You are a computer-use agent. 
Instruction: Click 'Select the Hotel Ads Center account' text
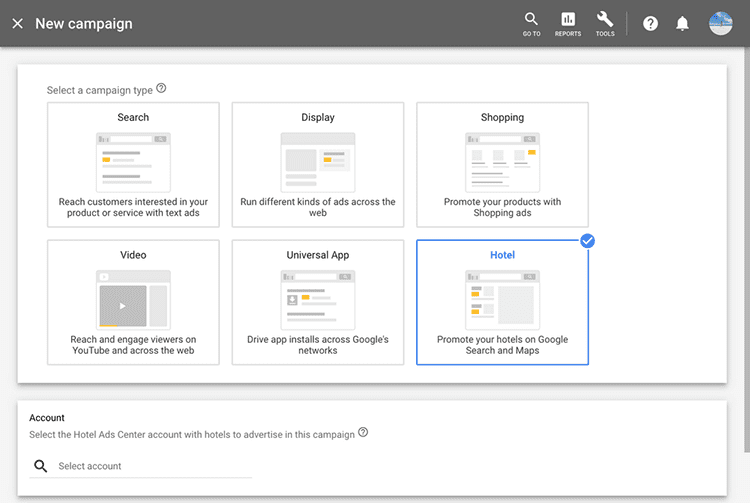(192, 435)
